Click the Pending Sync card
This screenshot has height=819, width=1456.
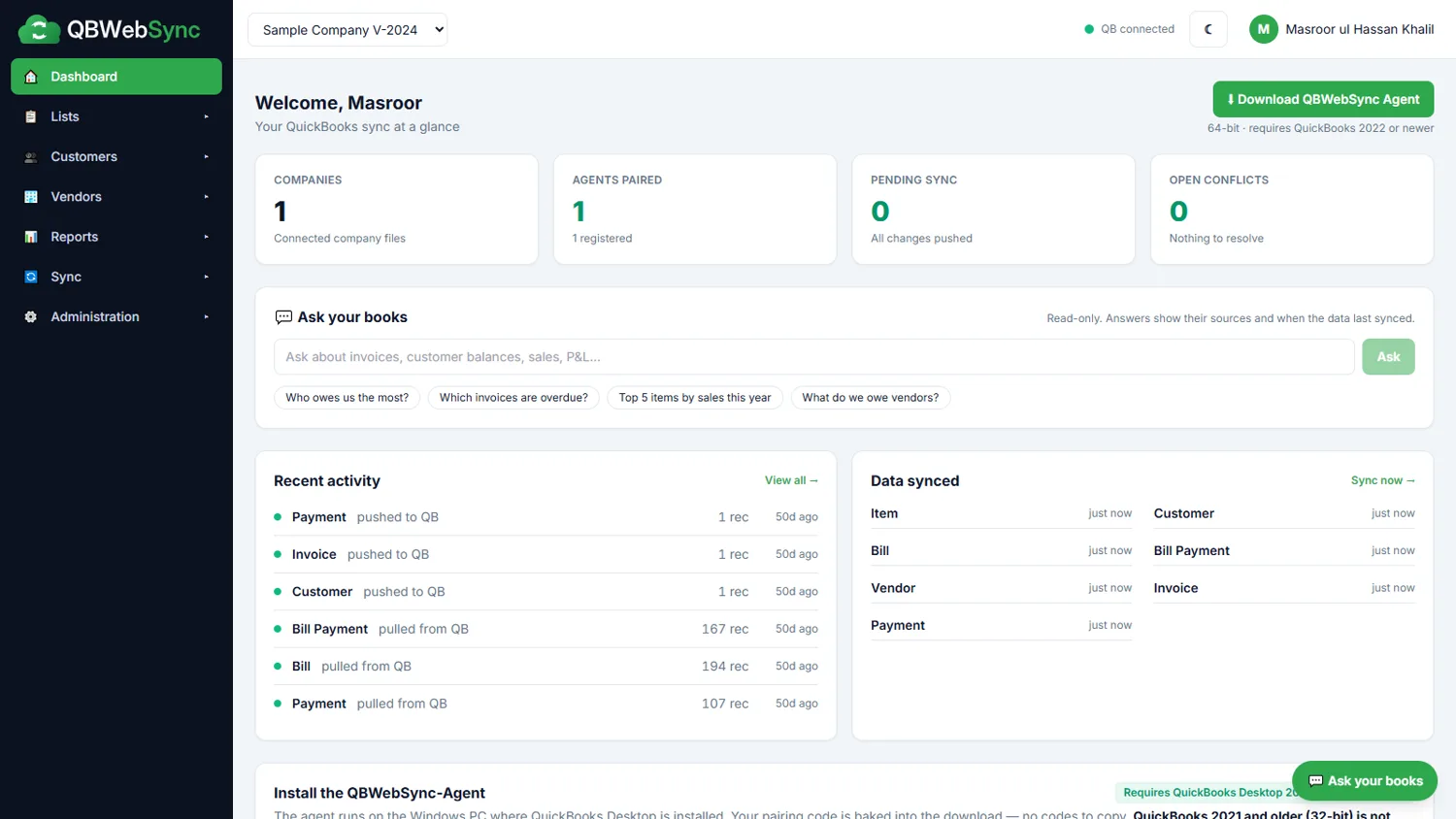click(x=993, y=210)
